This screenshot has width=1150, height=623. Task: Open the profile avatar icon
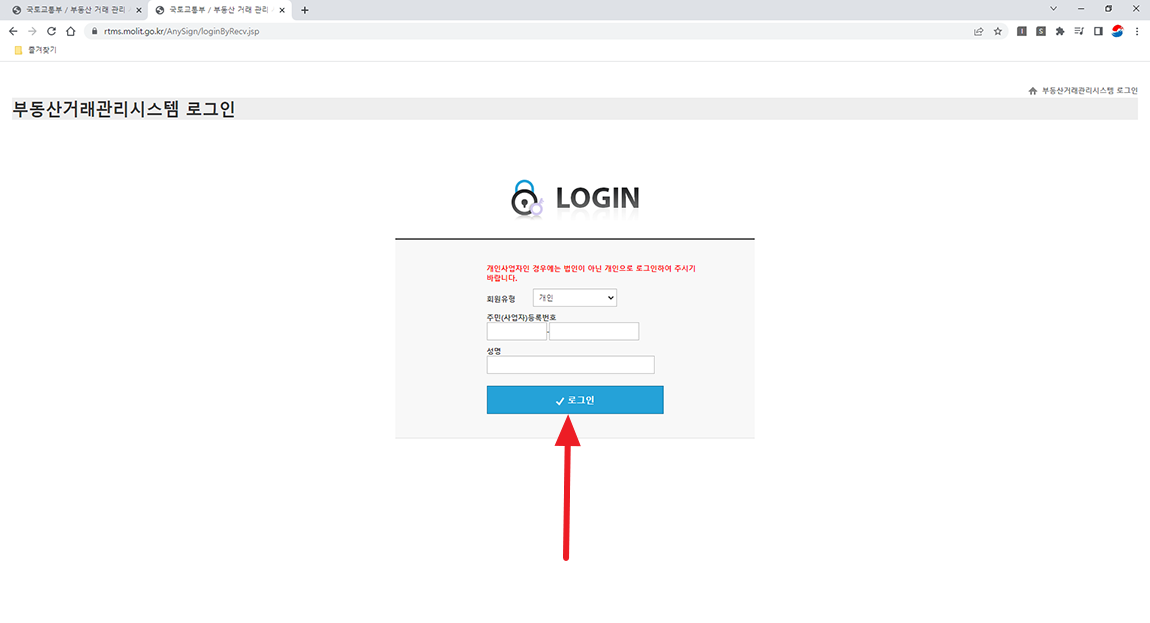click(x=1117, y=32)
